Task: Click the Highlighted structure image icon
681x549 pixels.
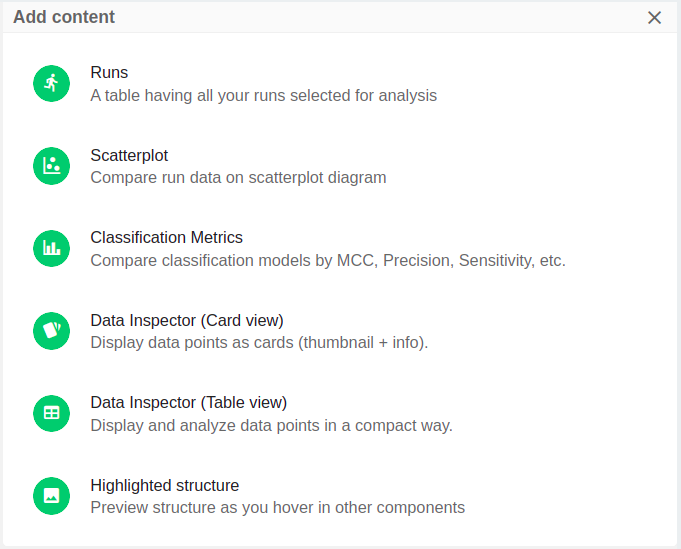Action: tap(51, 496)
